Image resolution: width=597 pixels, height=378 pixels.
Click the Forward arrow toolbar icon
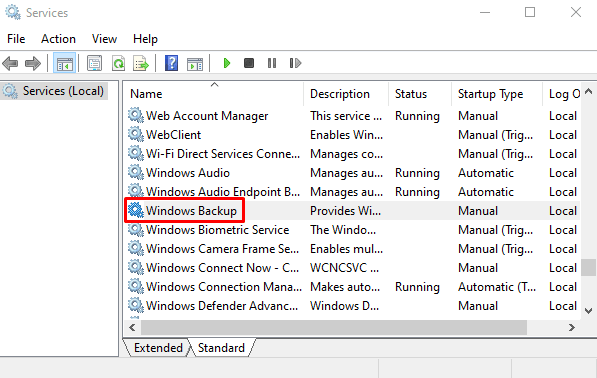(x=33, y=63)
